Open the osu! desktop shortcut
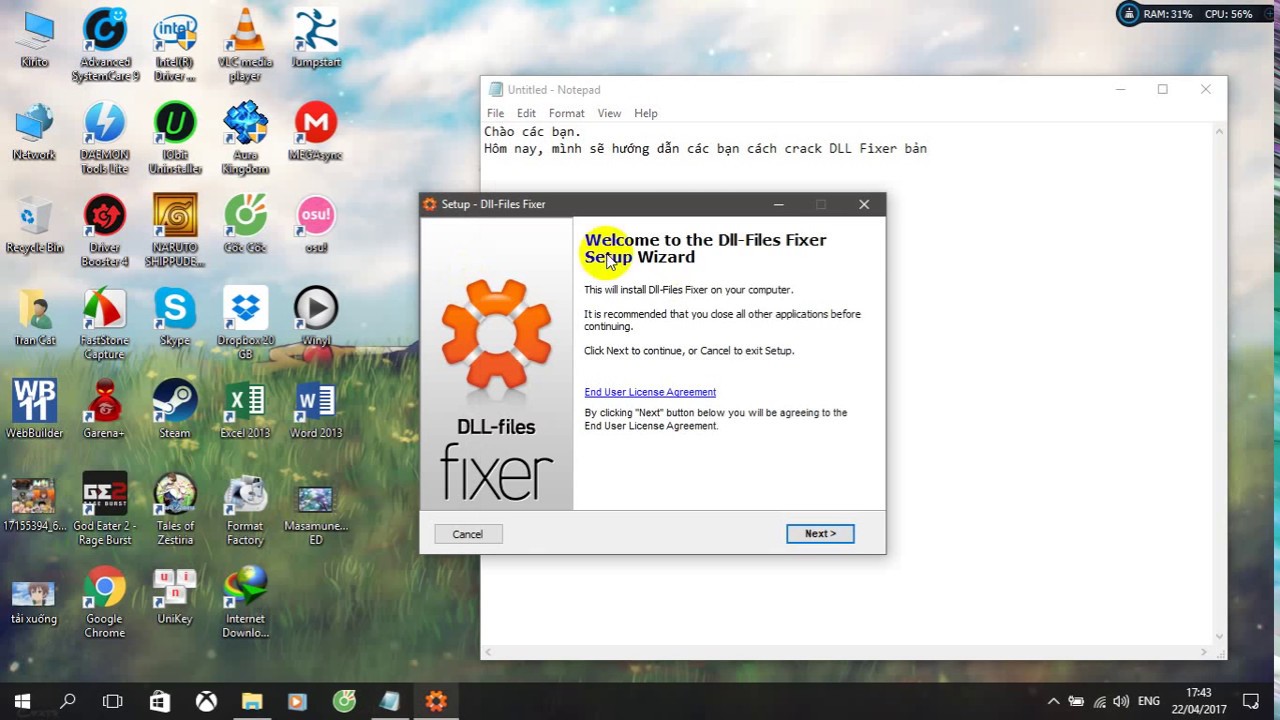1280x720 pixels. (x=316, y=224)
